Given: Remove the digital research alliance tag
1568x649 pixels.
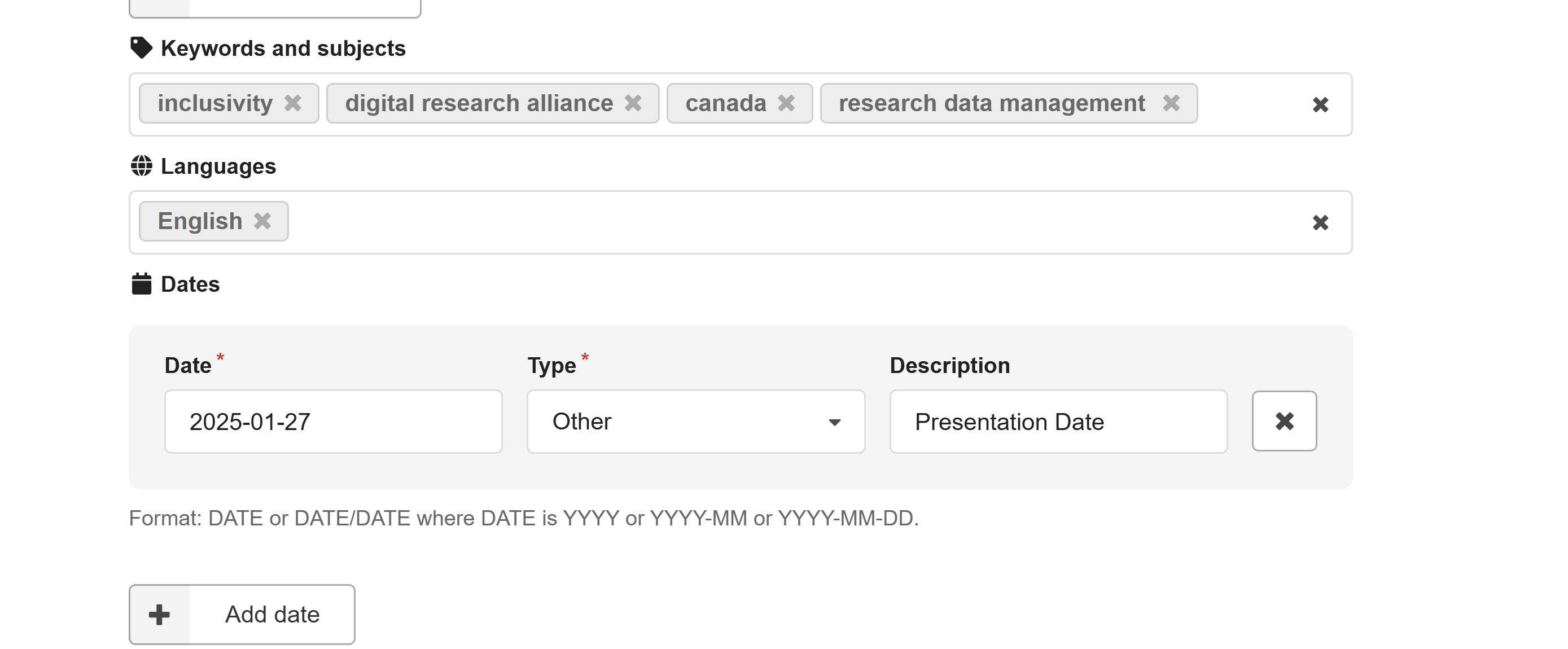Looking at the screenshot, I should pyautogui.click(x=633, y=103).
